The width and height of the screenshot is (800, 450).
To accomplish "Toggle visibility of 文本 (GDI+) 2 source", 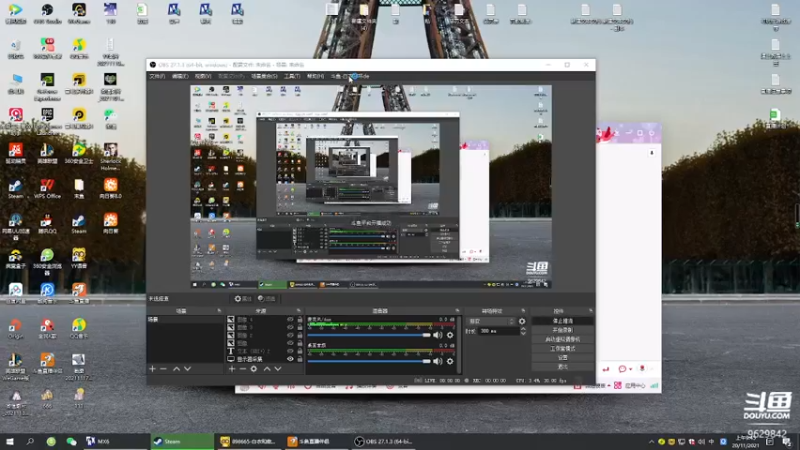I will coord(290,351).
